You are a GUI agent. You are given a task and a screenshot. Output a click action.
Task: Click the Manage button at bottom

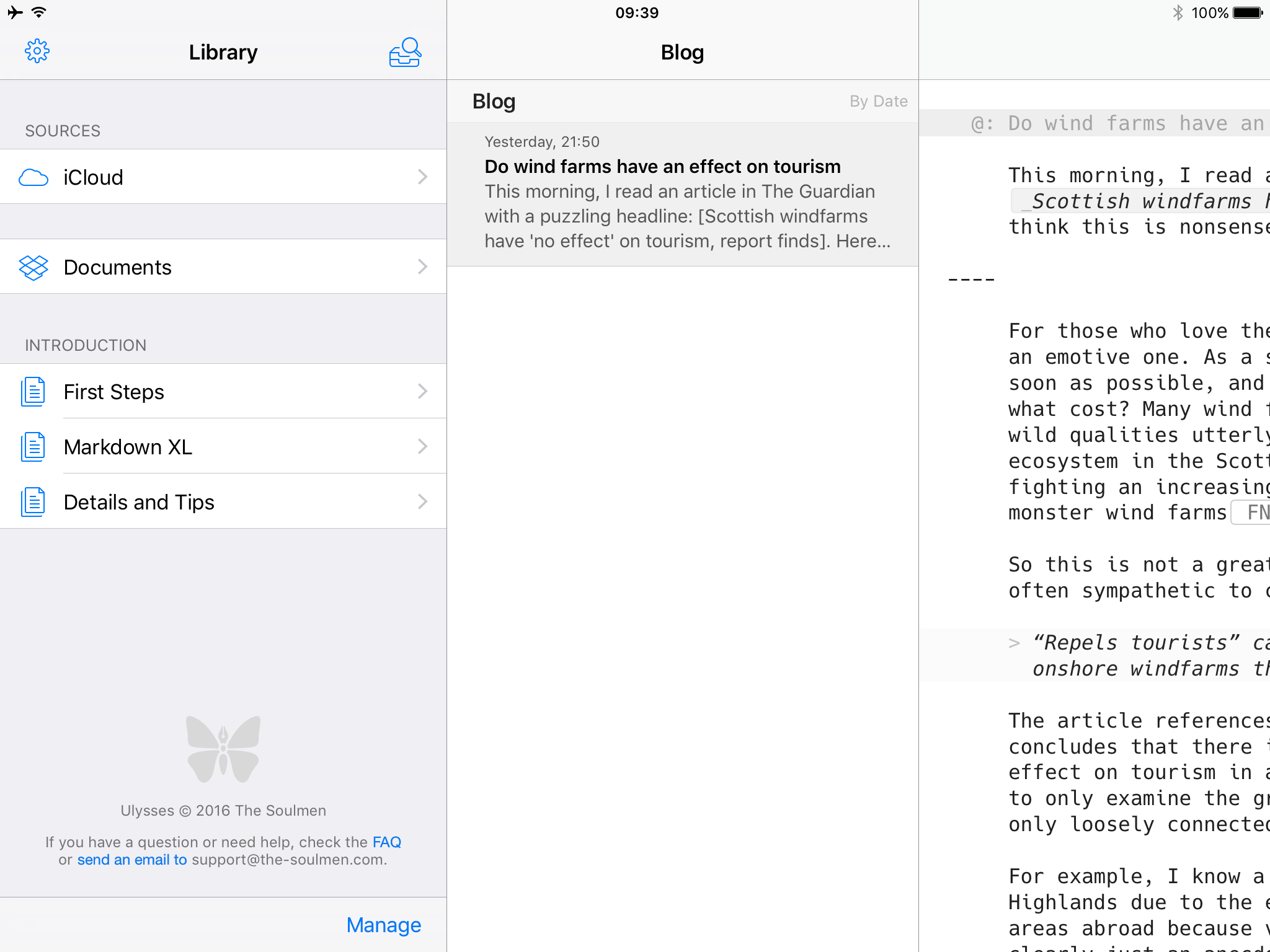pyautogui.click(x=384, y=923)
